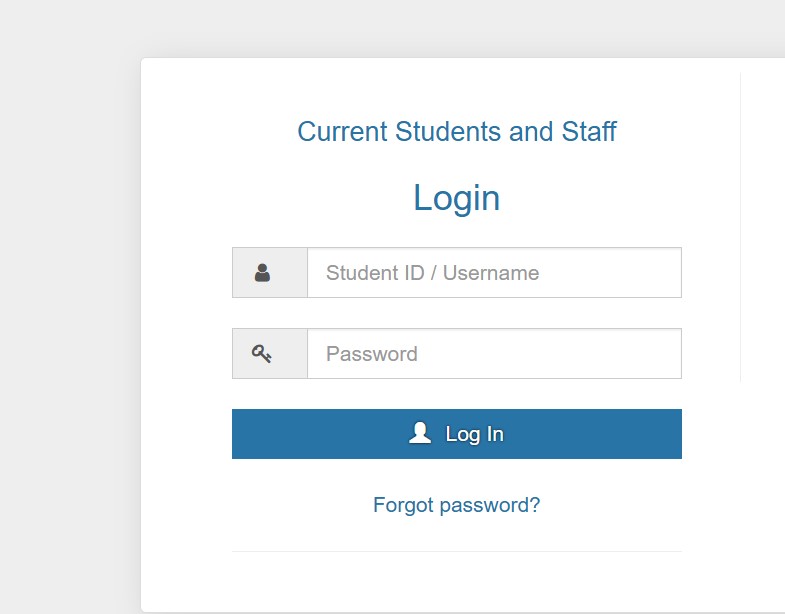This screenshot has height=614, width=785.
Task: Click the Current Students and Staff heading
Action: coord(457,132)
